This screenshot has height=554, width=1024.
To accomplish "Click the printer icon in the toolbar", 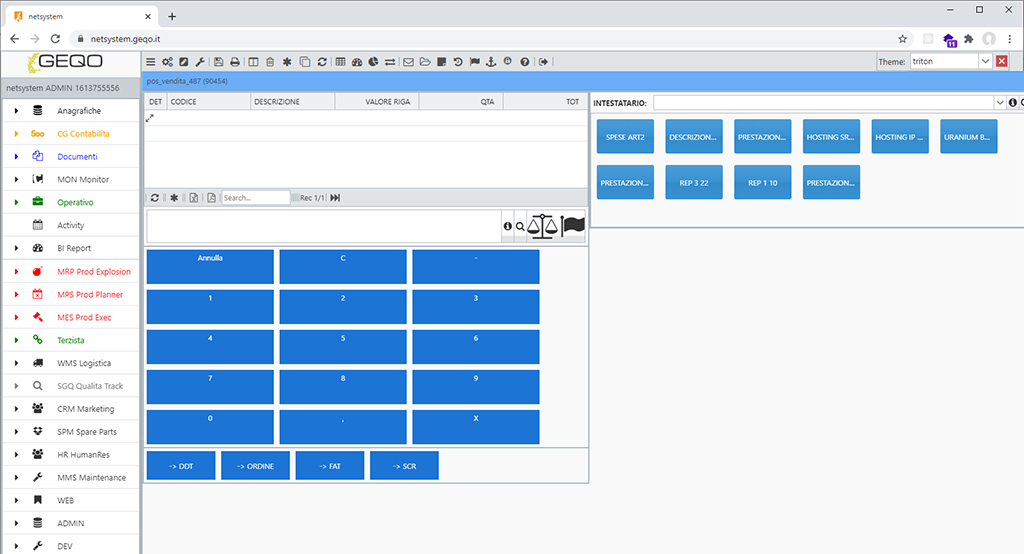I will 234,62.
